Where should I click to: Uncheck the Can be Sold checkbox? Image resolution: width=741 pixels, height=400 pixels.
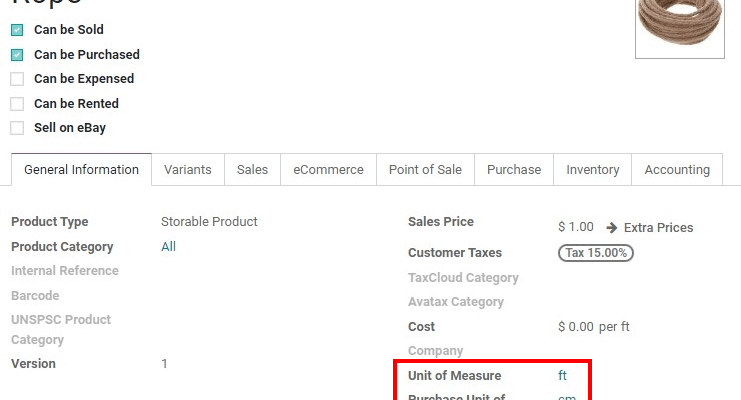click(17, 30)
